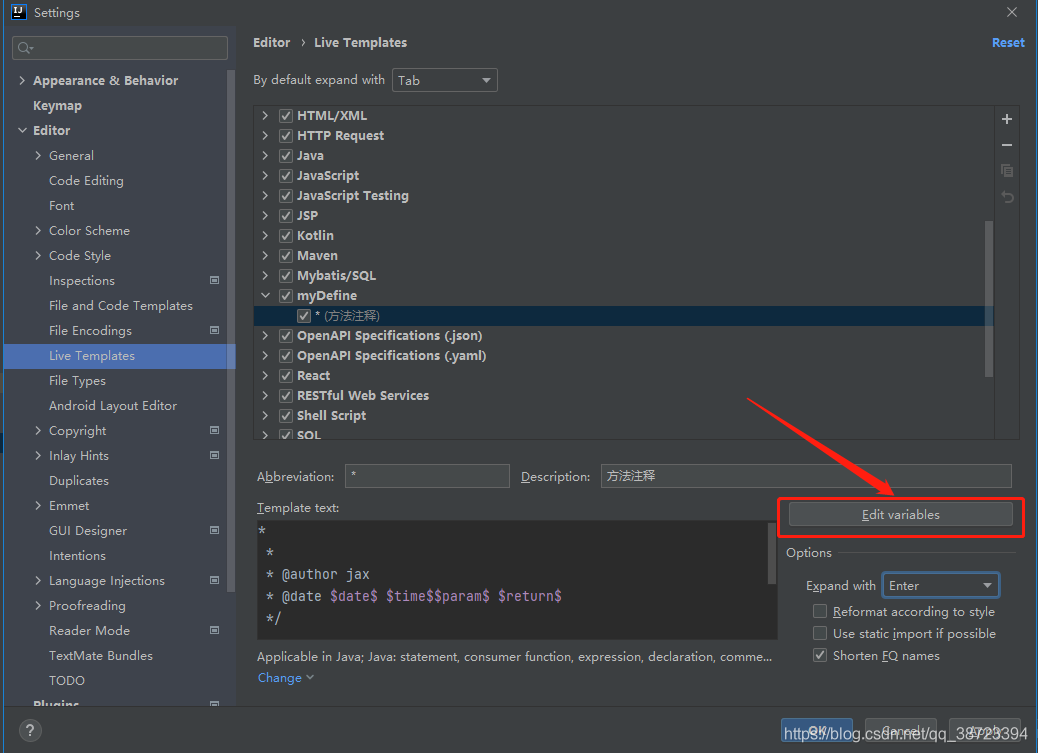Screen dimensions: 1038x753
Task: Expand the Code Style settings node
Action: click(x=38, y=256)
